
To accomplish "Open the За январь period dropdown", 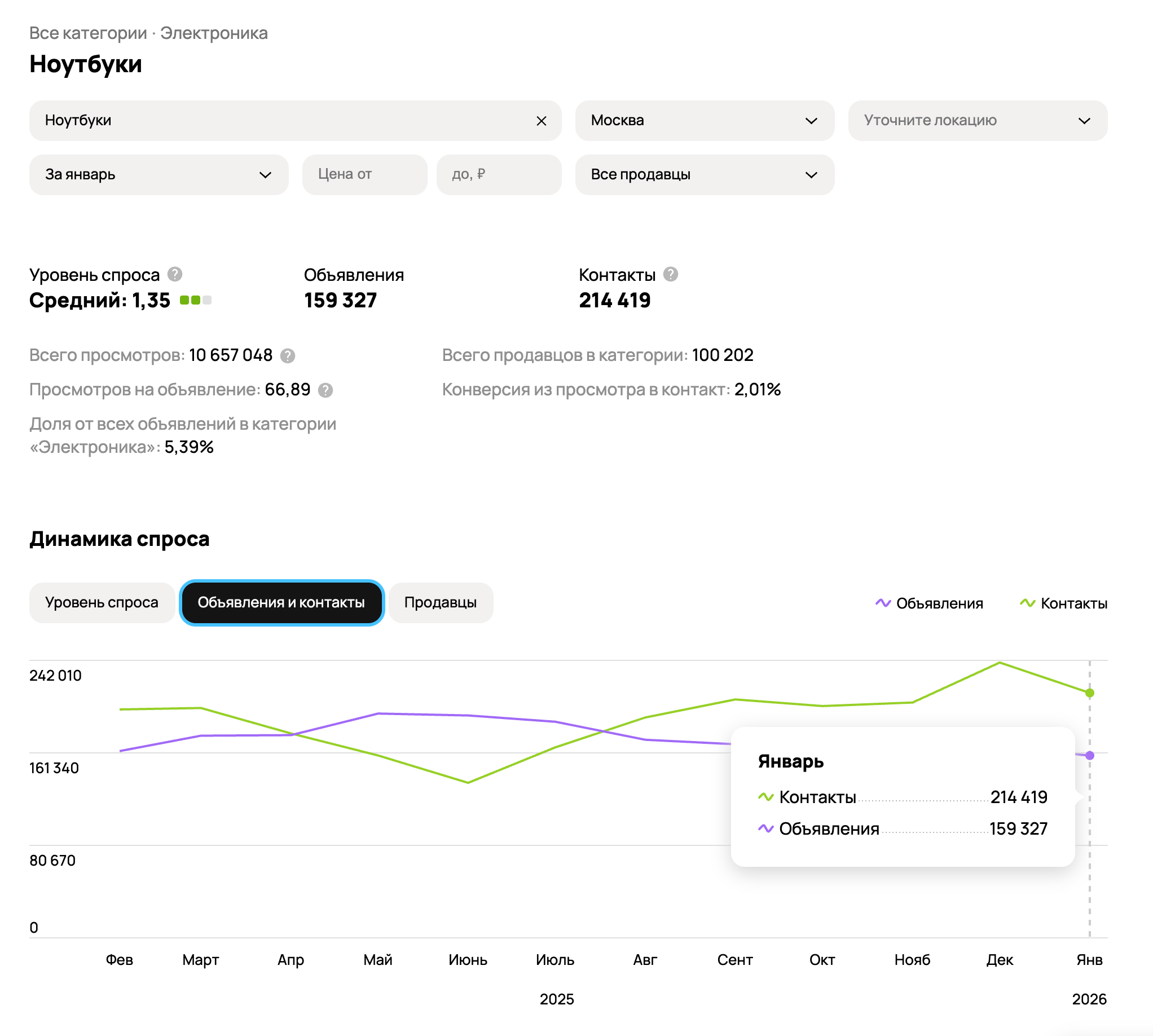I will [x=159, y=175].
